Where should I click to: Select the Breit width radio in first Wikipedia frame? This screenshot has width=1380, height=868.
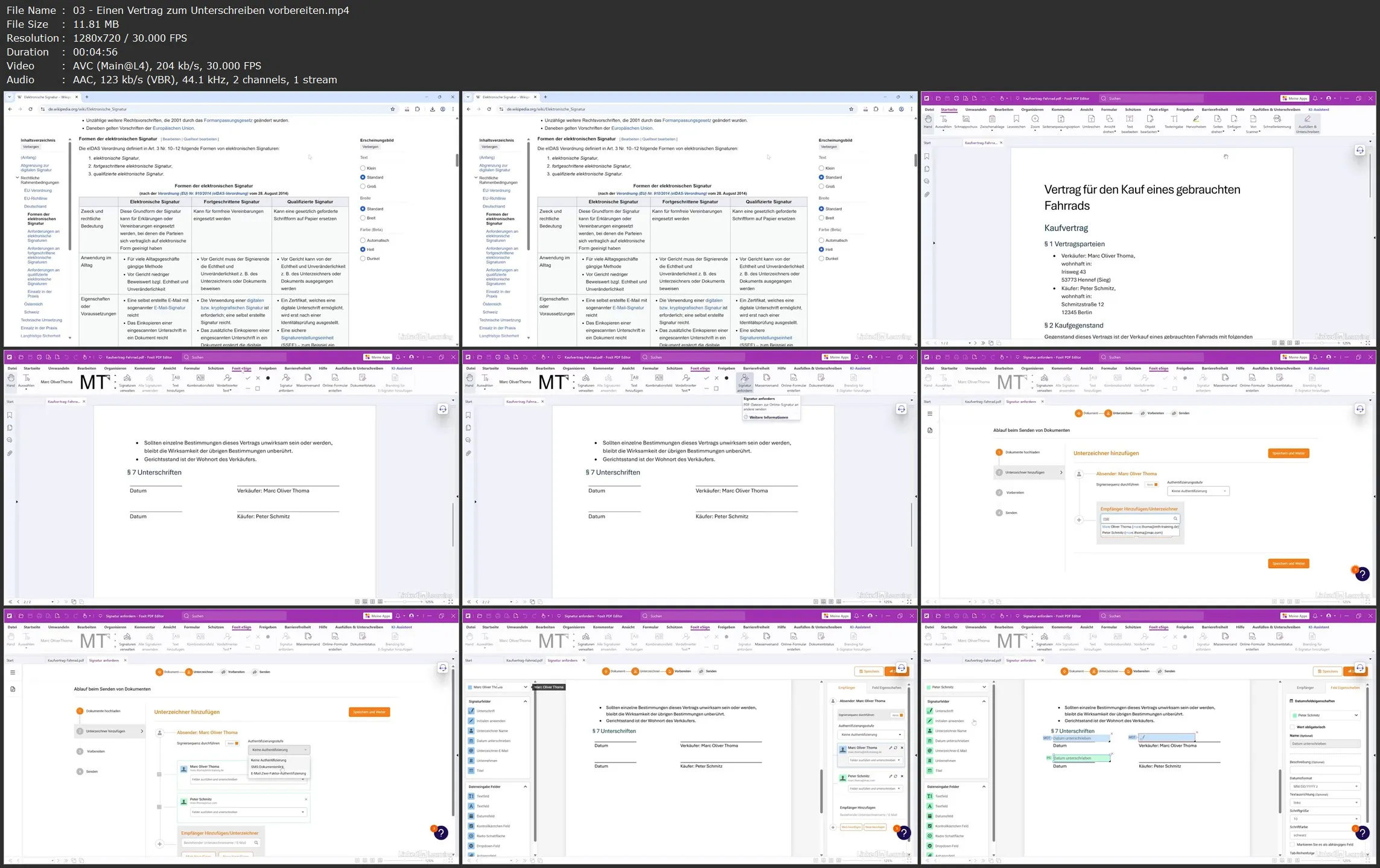[363, 218]
